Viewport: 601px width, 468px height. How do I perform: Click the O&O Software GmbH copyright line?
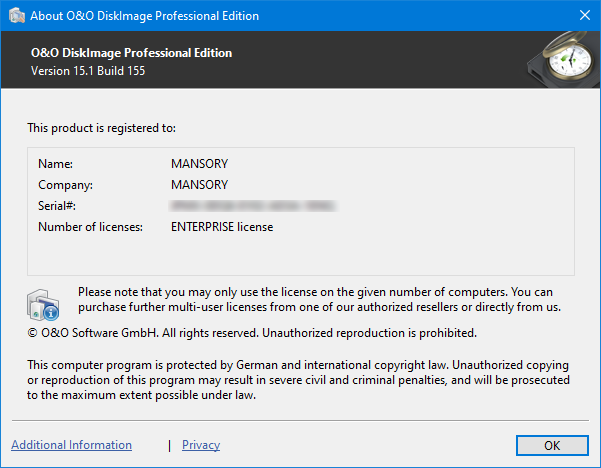pos(252,332)
